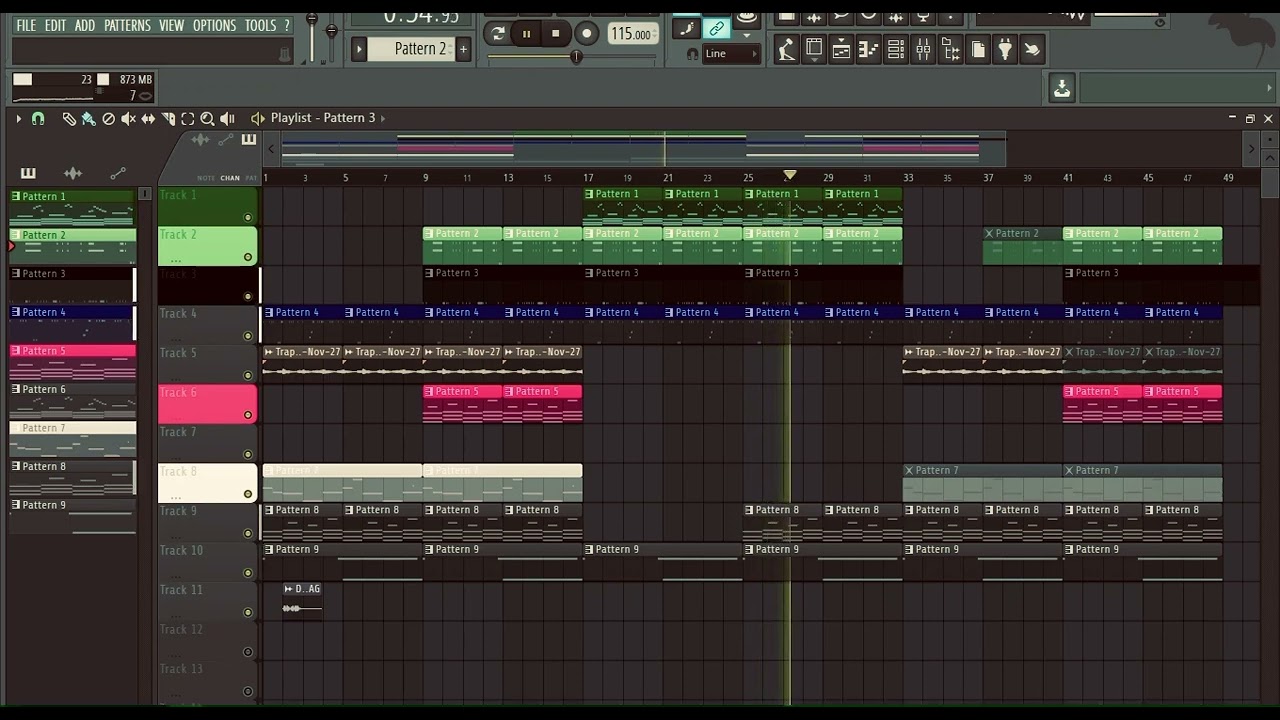Toggle mute switch on Track 1
Image resolution: width=1280 pixels, height=720 pixels.
pyautogui.click(x=248, y=217)
